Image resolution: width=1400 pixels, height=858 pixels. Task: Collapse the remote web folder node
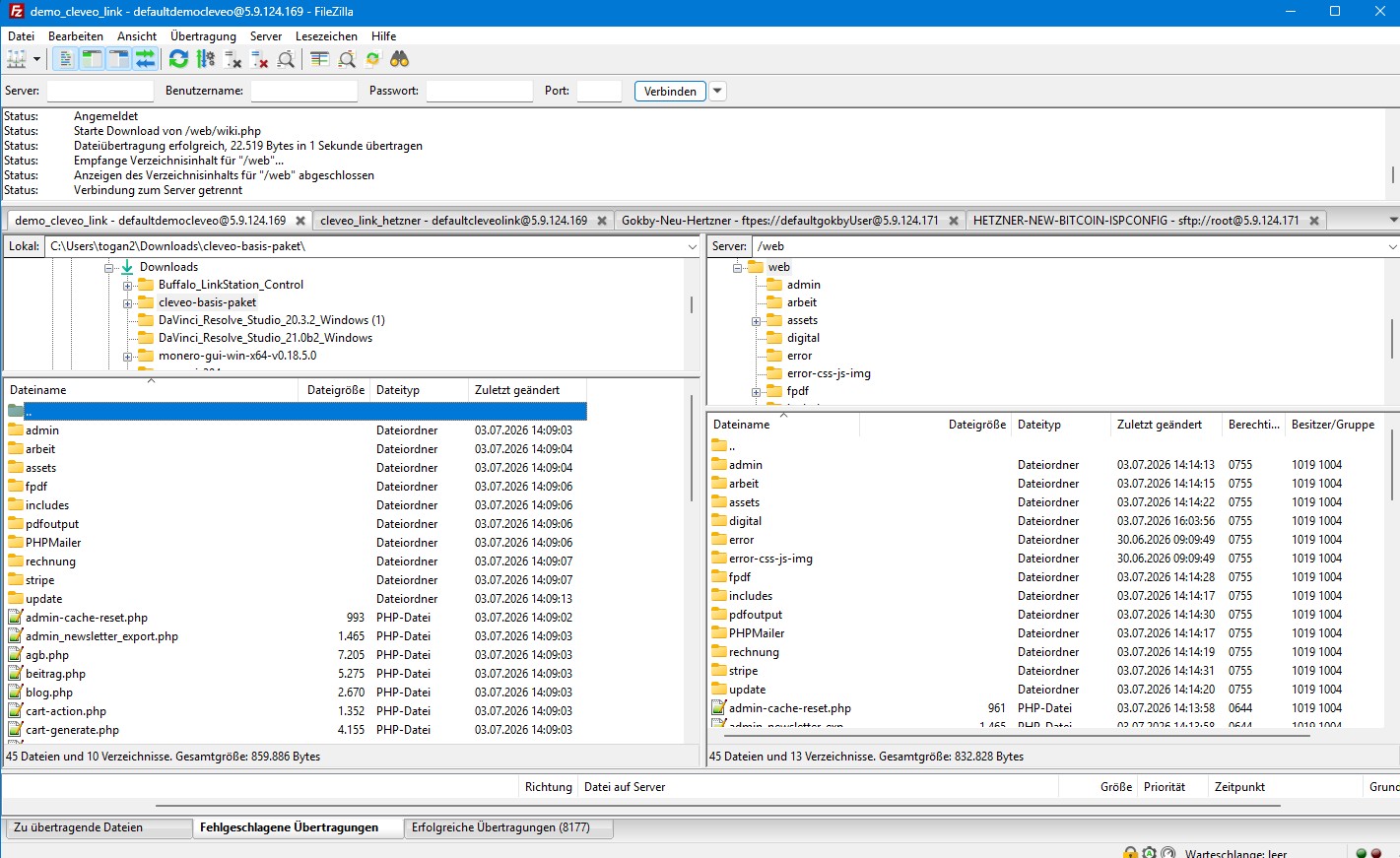tap(737, 268)
